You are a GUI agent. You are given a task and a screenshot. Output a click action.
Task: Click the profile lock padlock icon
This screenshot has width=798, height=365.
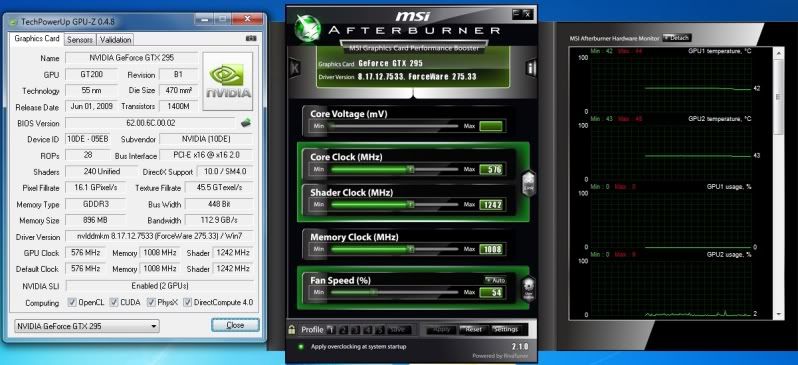292,329
